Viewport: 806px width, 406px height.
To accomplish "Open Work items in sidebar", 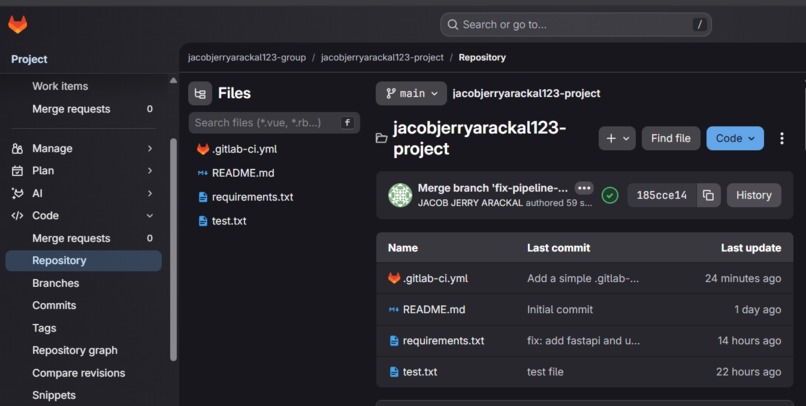I will [60, 86].
